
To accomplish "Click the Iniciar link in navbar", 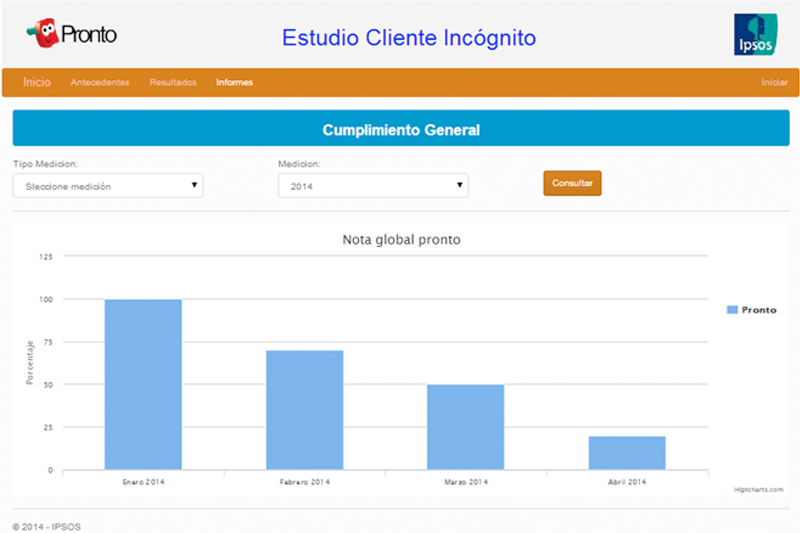I will click(x=774, y=82).
